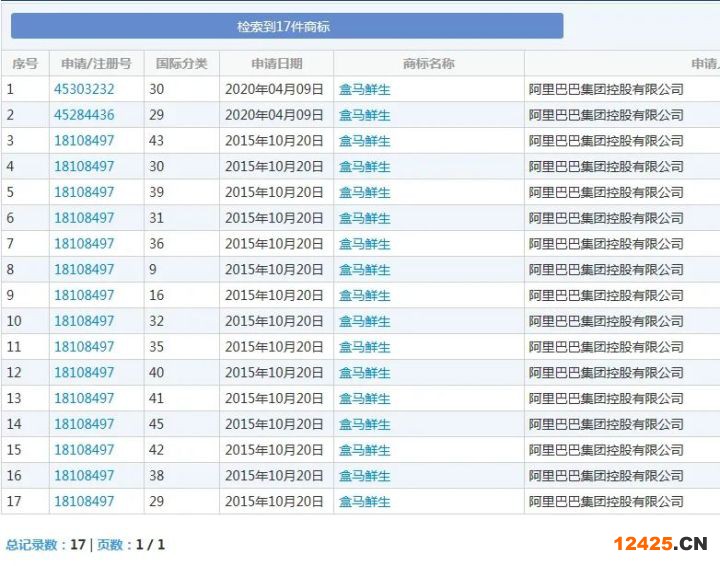Open application number 45303232 in row 1
The height and width of the screenshot is (566, 720).
pos(84,89)
